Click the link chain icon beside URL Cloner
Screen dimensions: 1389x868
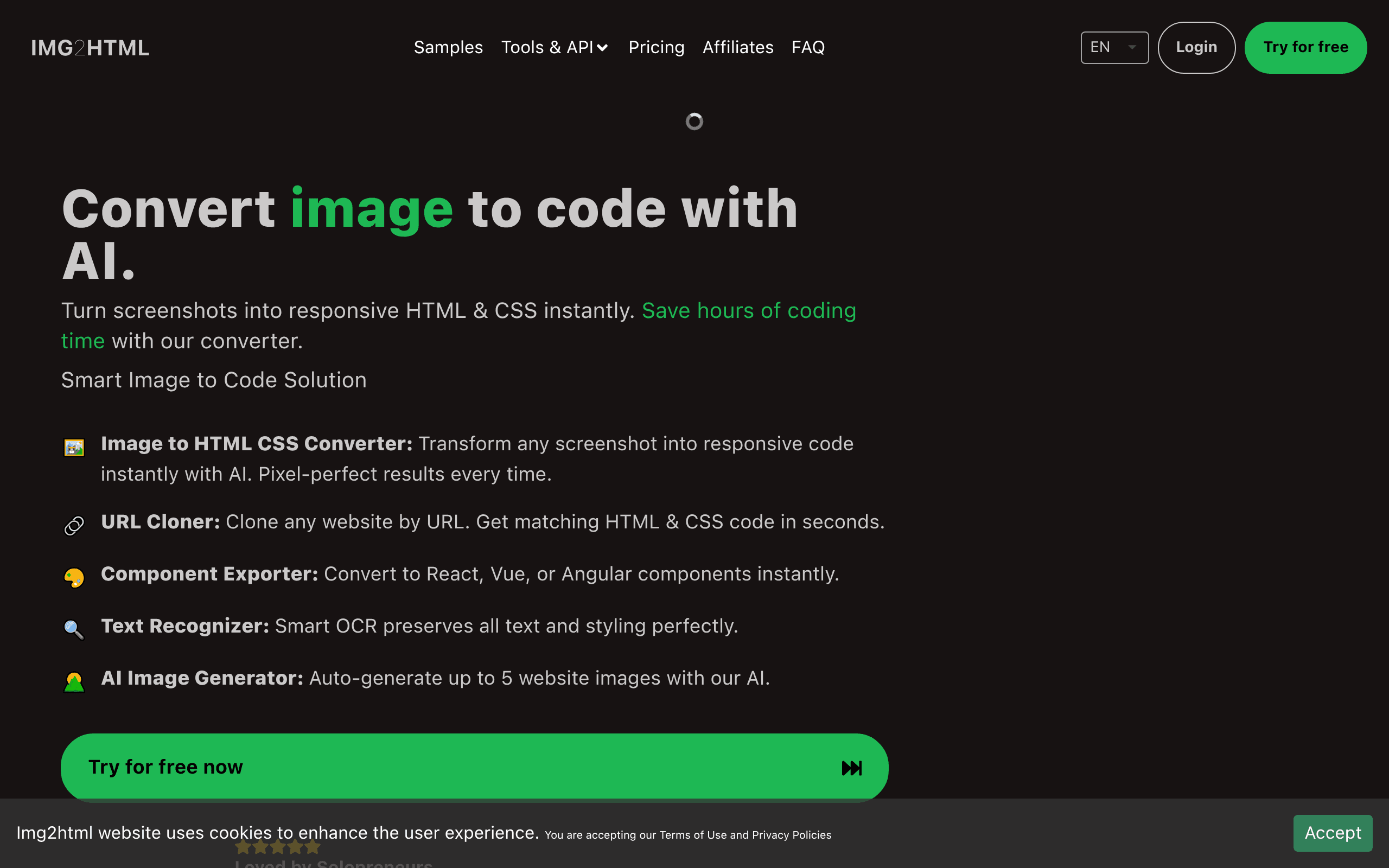coord(74,525)
